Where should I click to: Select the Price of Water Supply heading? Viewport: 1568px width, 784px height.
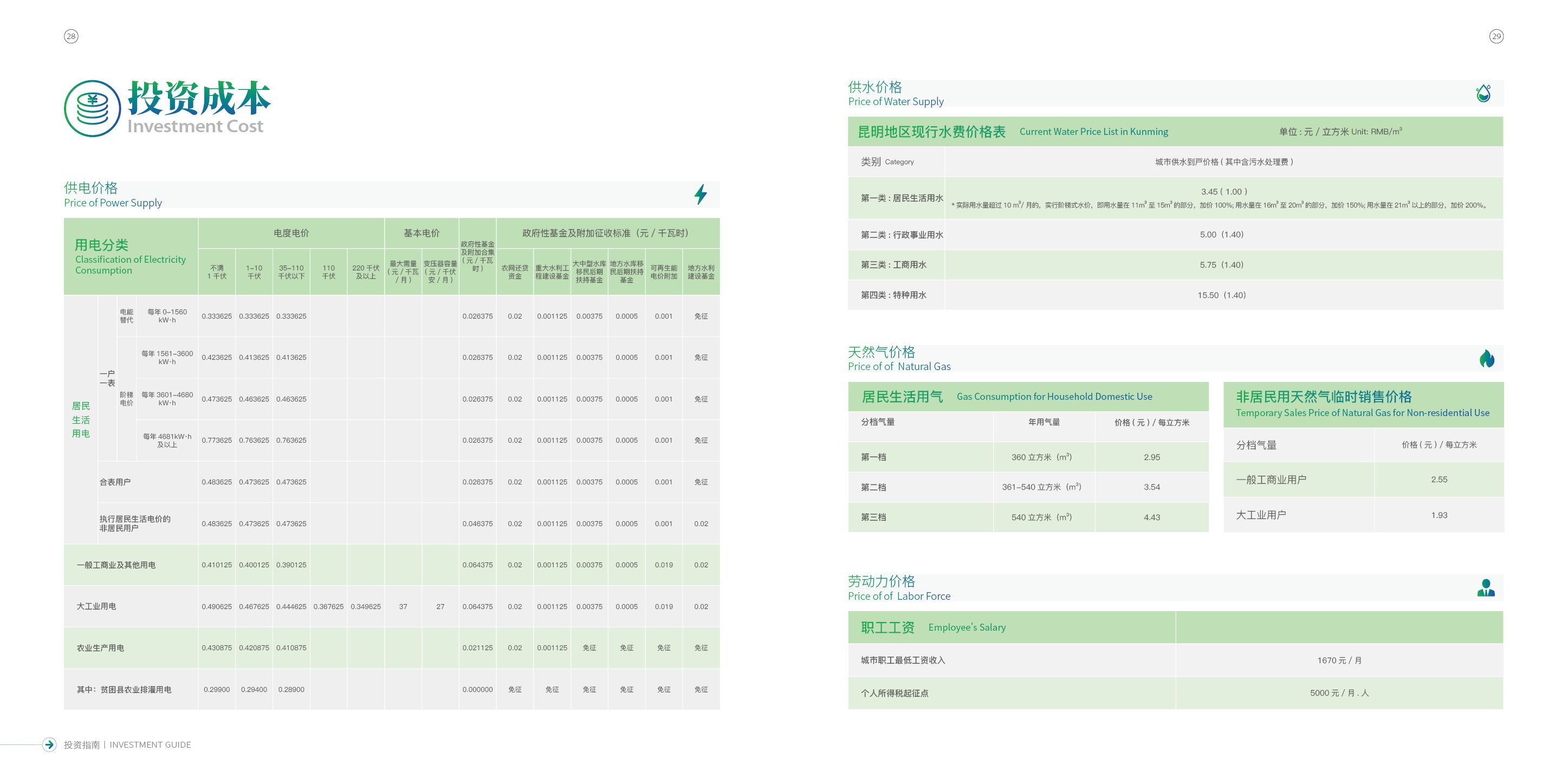pos(896,102)
